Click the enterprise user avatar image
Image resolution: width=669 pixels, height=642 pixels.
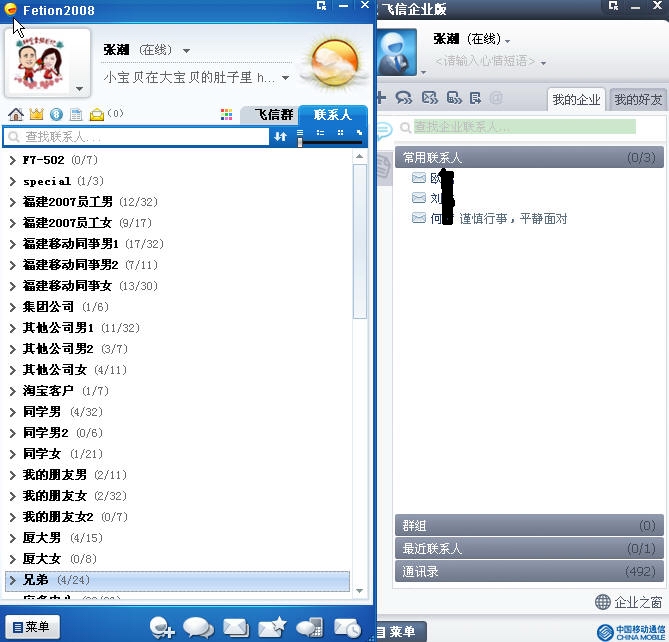[x=397, y=52]
